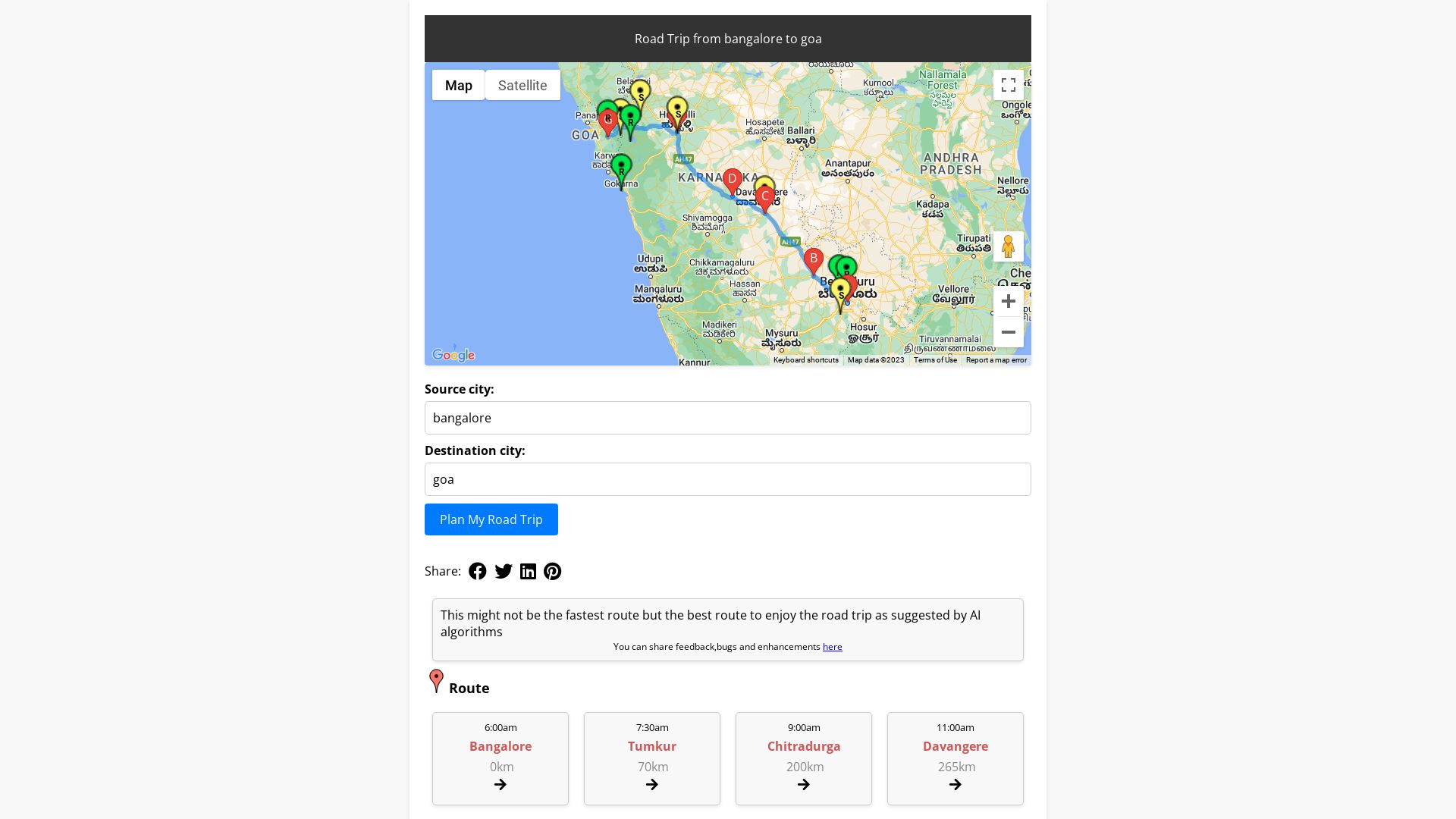Click Report a map error
This screenshot has width=1456, height=819.
[x=996, y=360]
